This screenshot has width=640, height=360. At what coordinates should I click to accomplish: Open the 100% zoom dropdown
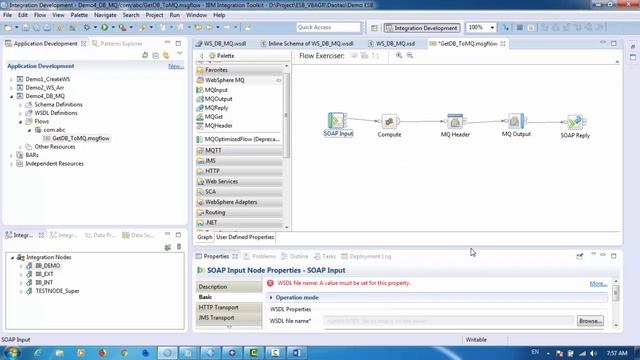[x=492, y=27]
